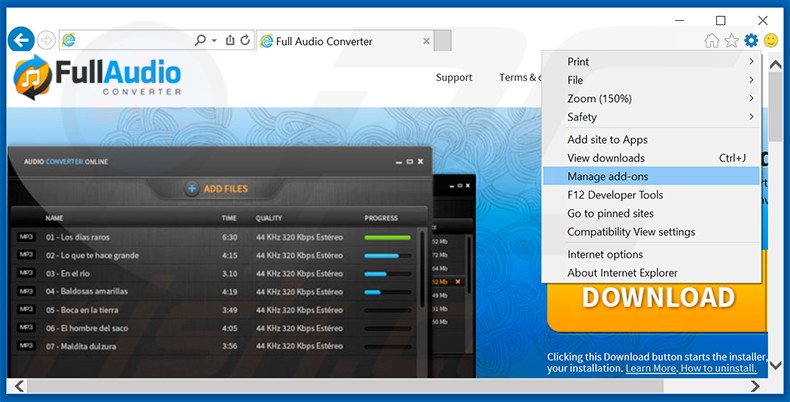
Task: Click the search magnifier in address bar
Action: (200, 40)
